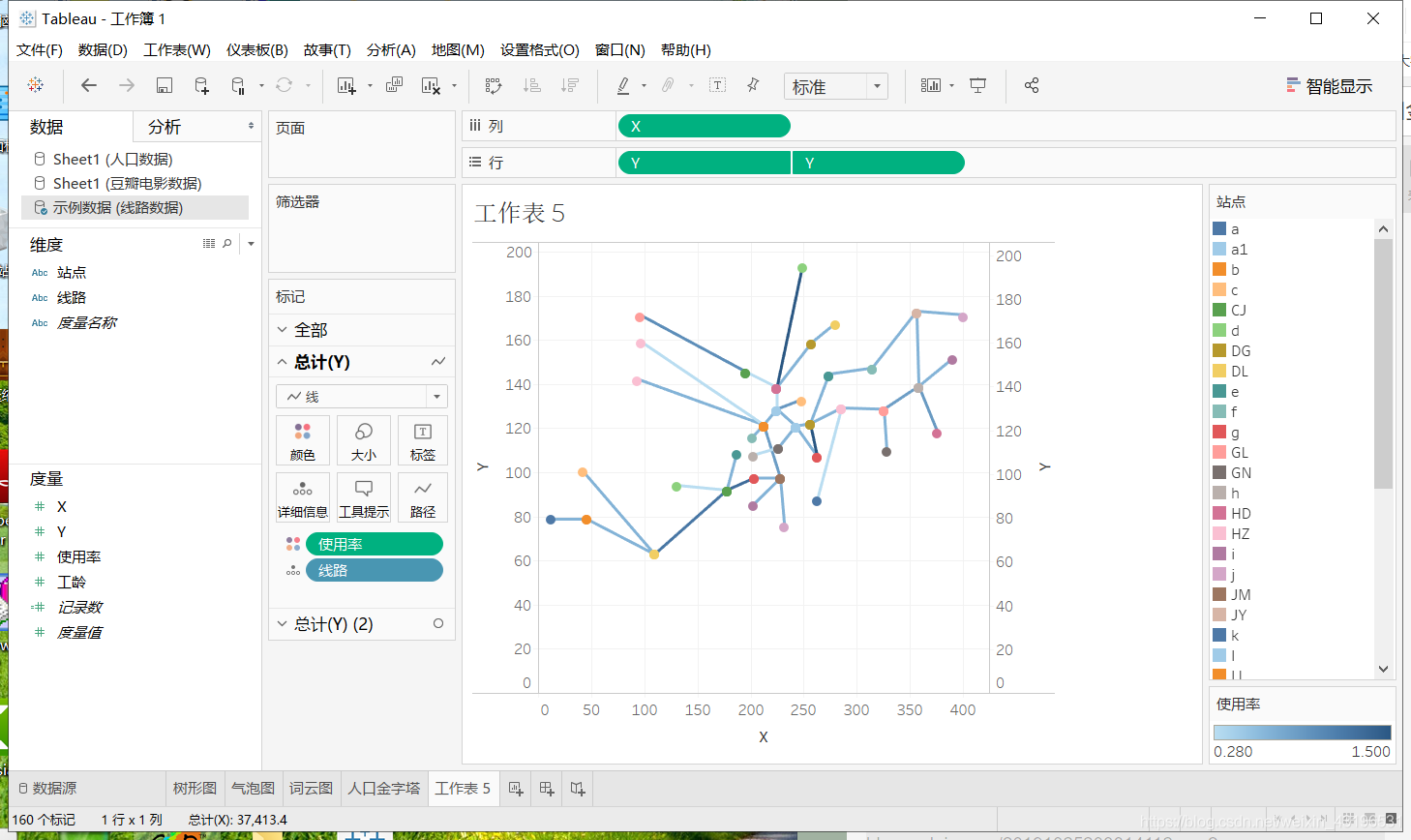Screen dimensions: 1411x840
Task: Add a new worksheet tab at the bottom
Action: (x=516, y=789)
